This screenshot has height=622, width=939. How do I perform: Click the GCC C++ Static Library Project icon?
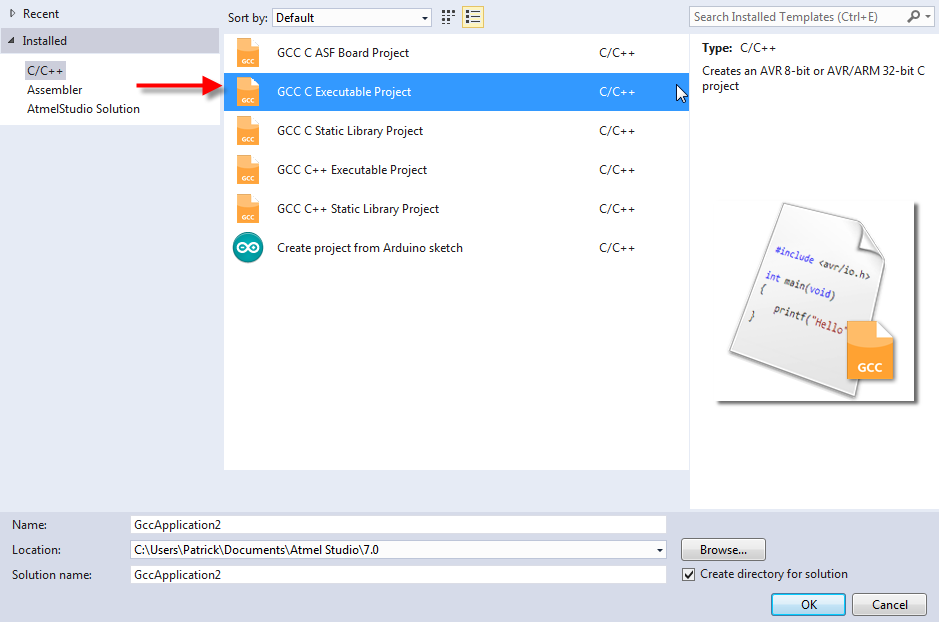tap(248, 208)
